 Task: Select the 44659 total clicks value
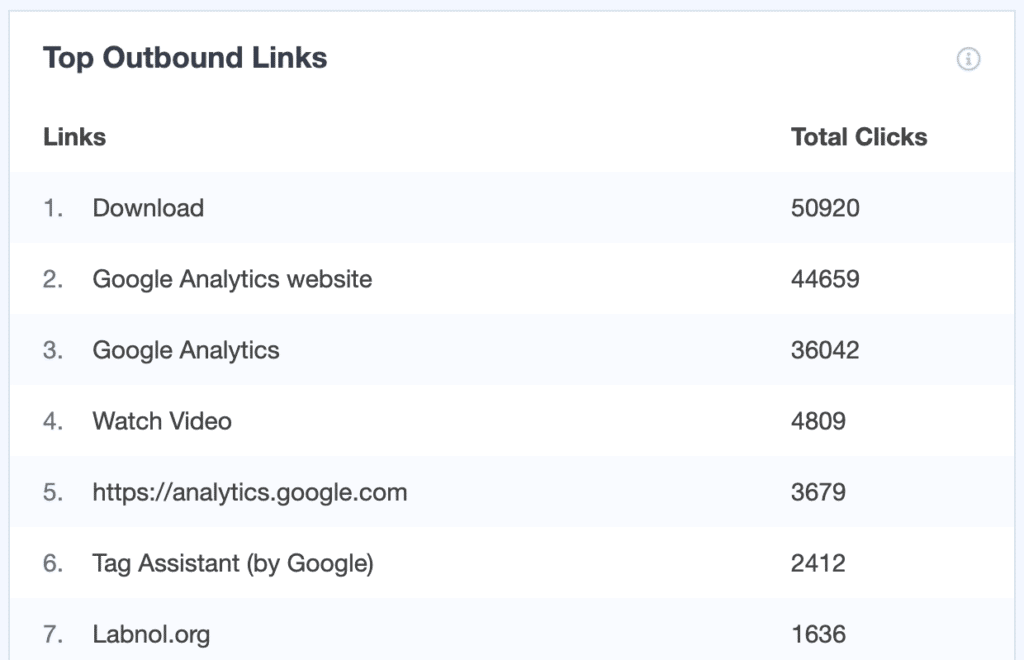point(825,279)
